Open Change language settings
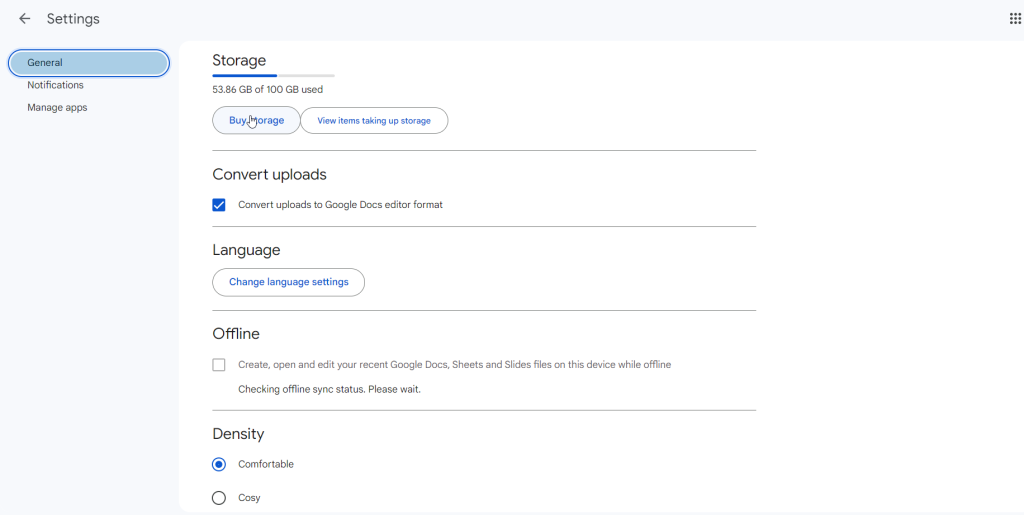 (x=288, y=282)
